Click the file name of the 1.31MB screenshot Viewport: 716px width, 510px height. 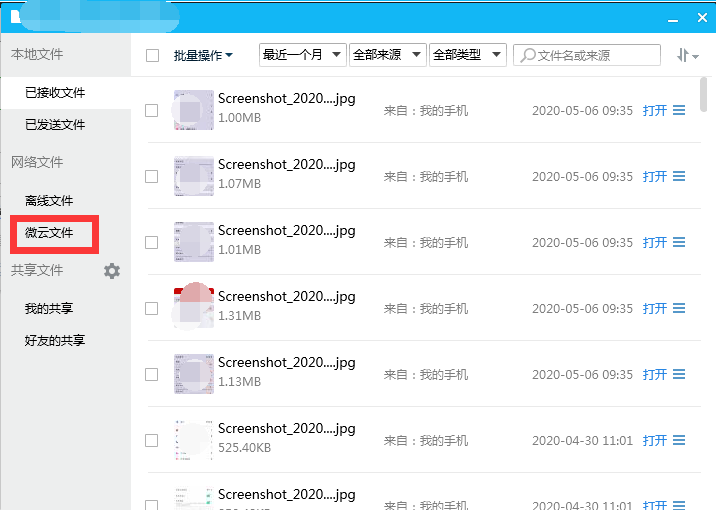(287, 297)
